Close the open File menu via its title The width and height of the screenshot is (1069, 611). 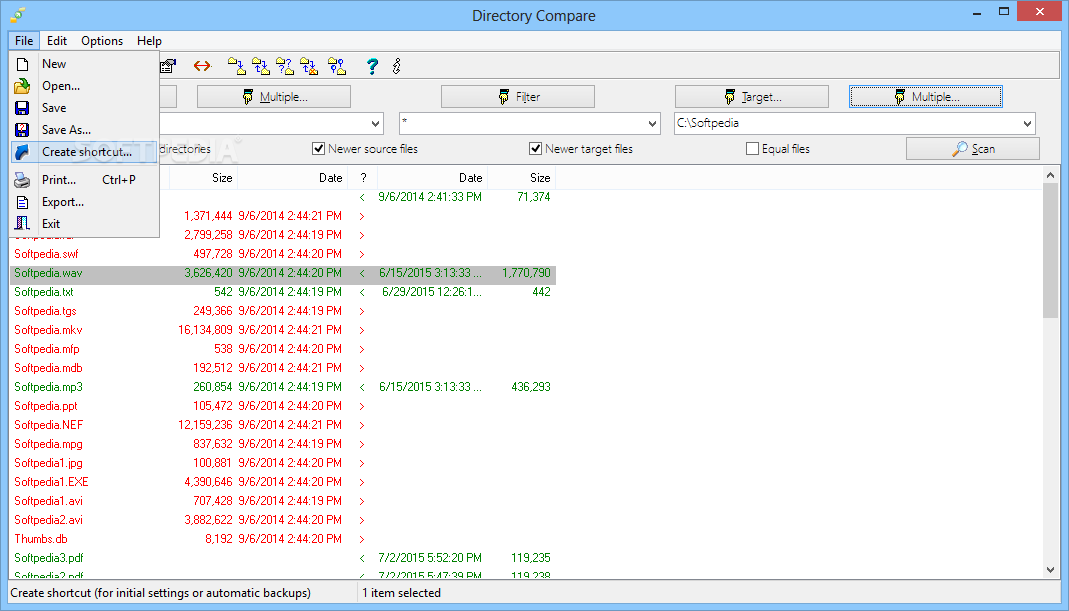tap(24, 41)
